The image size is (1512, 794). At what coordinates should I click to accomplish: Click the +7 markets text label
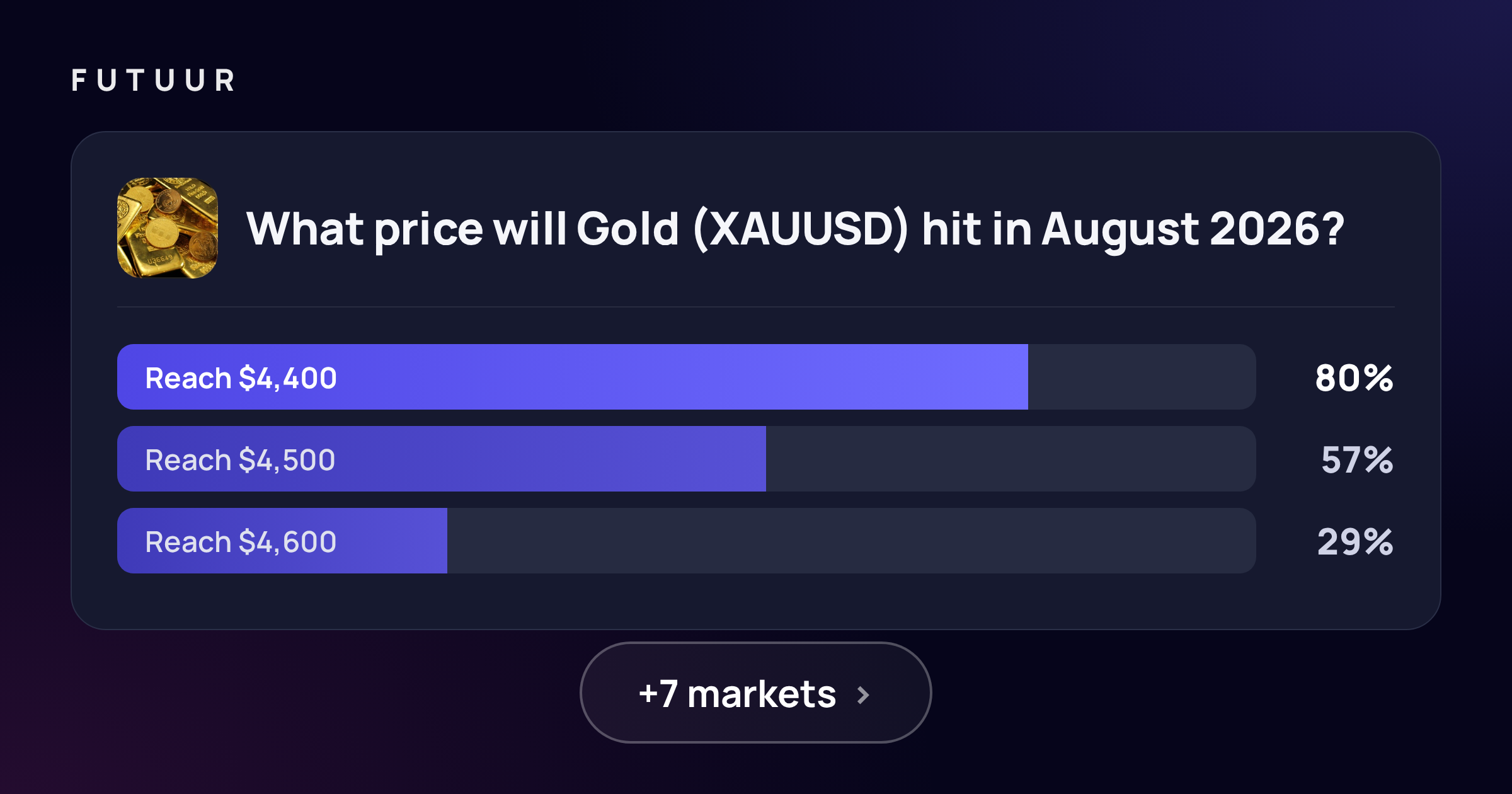coord(737,694)
